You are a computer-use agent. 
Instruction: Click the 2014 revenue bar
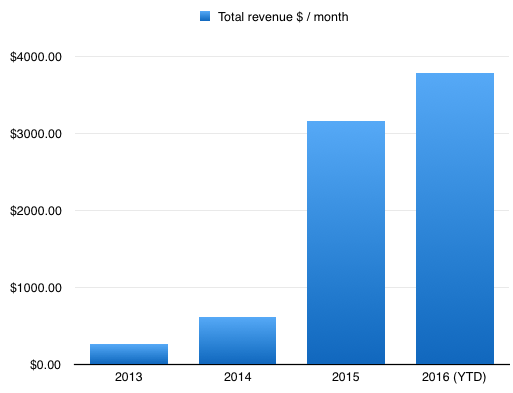click(237, 341)
